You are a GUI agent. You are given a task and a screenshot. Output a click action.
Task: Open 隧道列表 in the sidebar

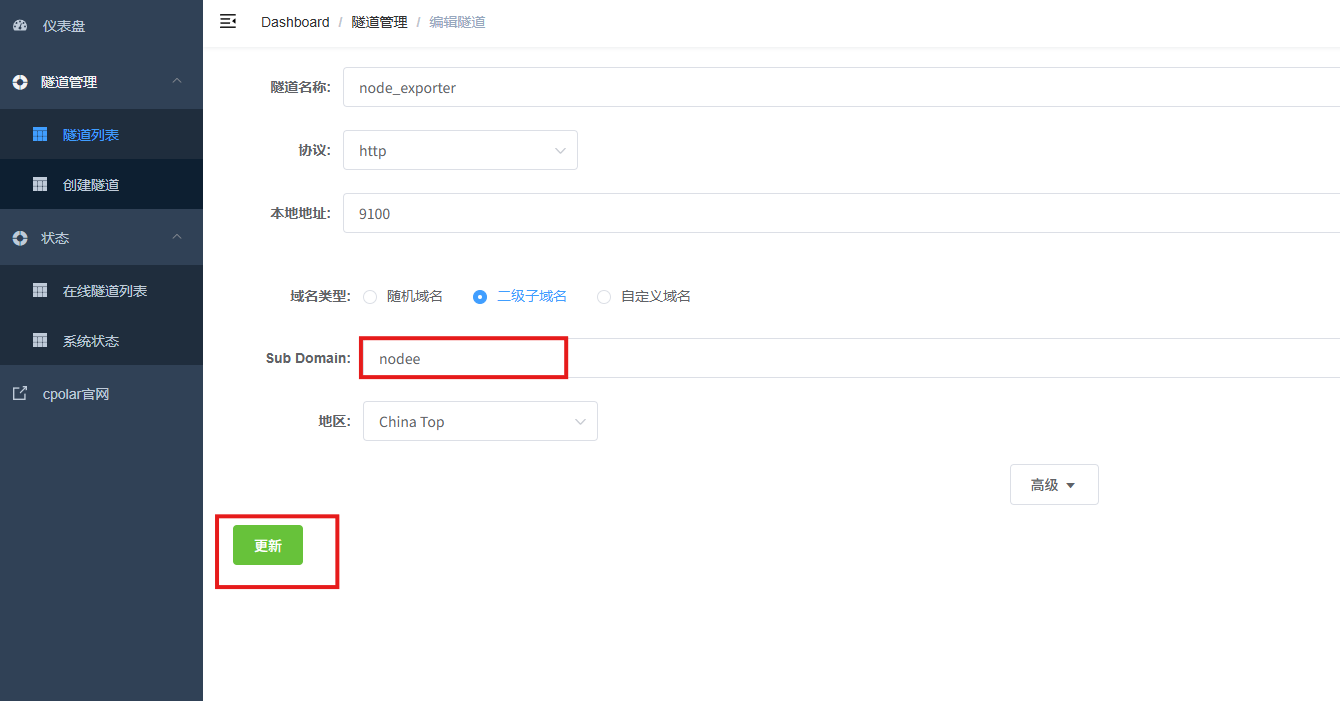(101, 134)
